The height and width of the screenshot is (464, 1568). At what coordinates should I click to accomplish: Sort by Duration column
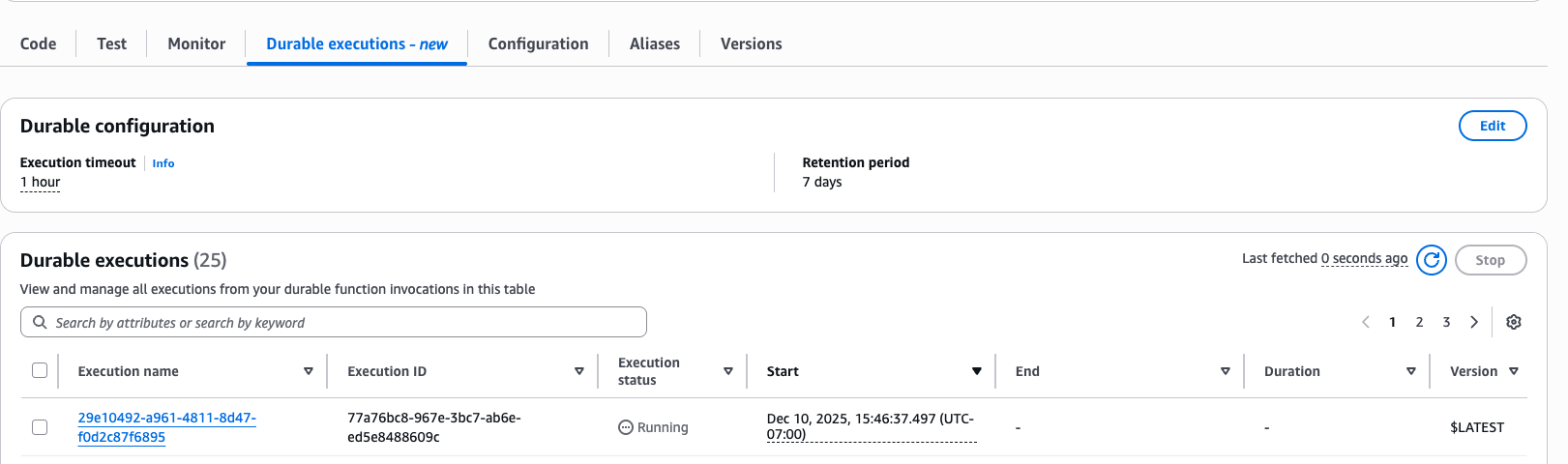click(x=1411, y=371)
